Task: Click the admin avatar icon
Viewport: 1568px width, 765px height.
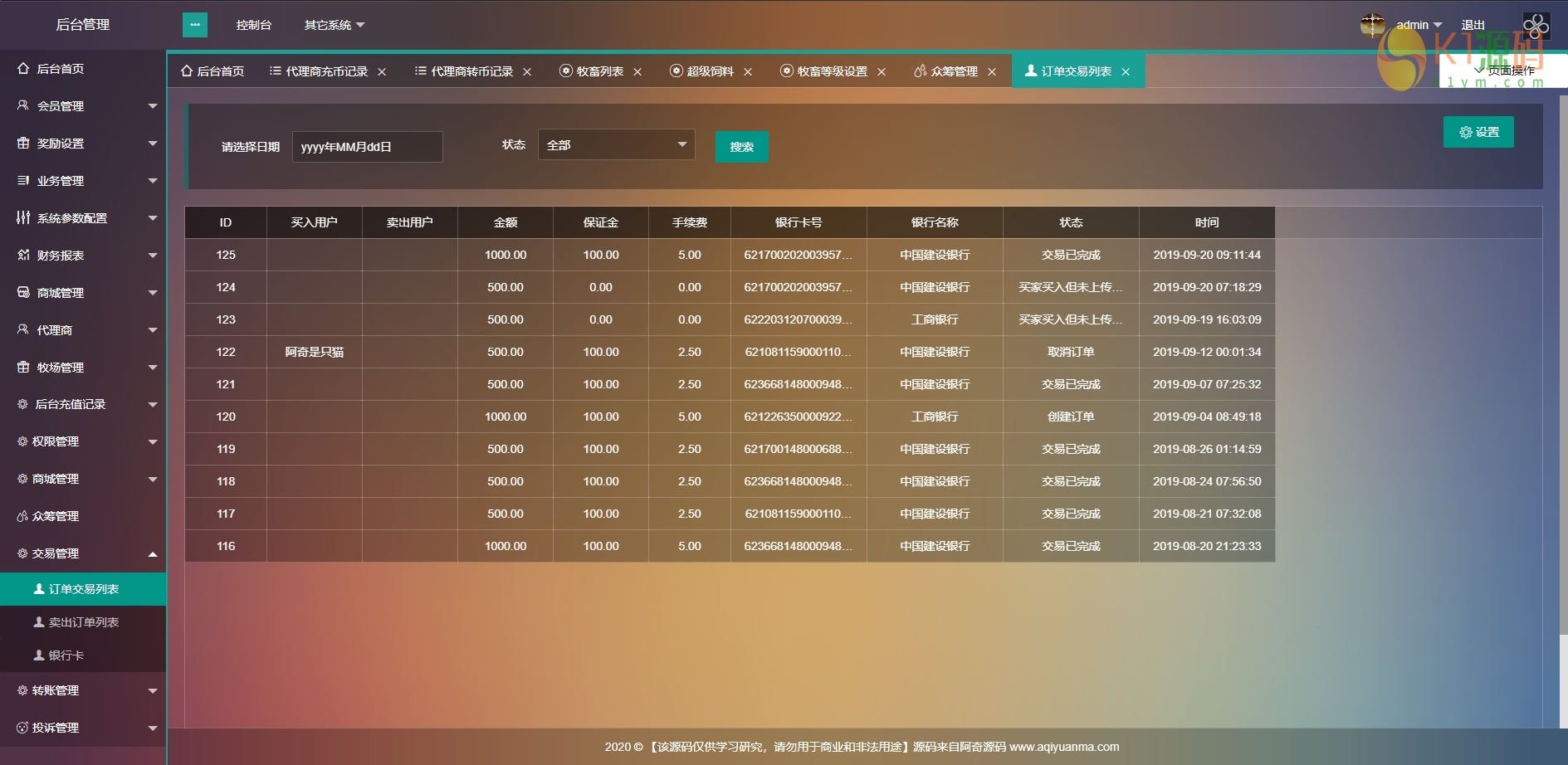Action: pyautogui.click(x=1372, y=25)
